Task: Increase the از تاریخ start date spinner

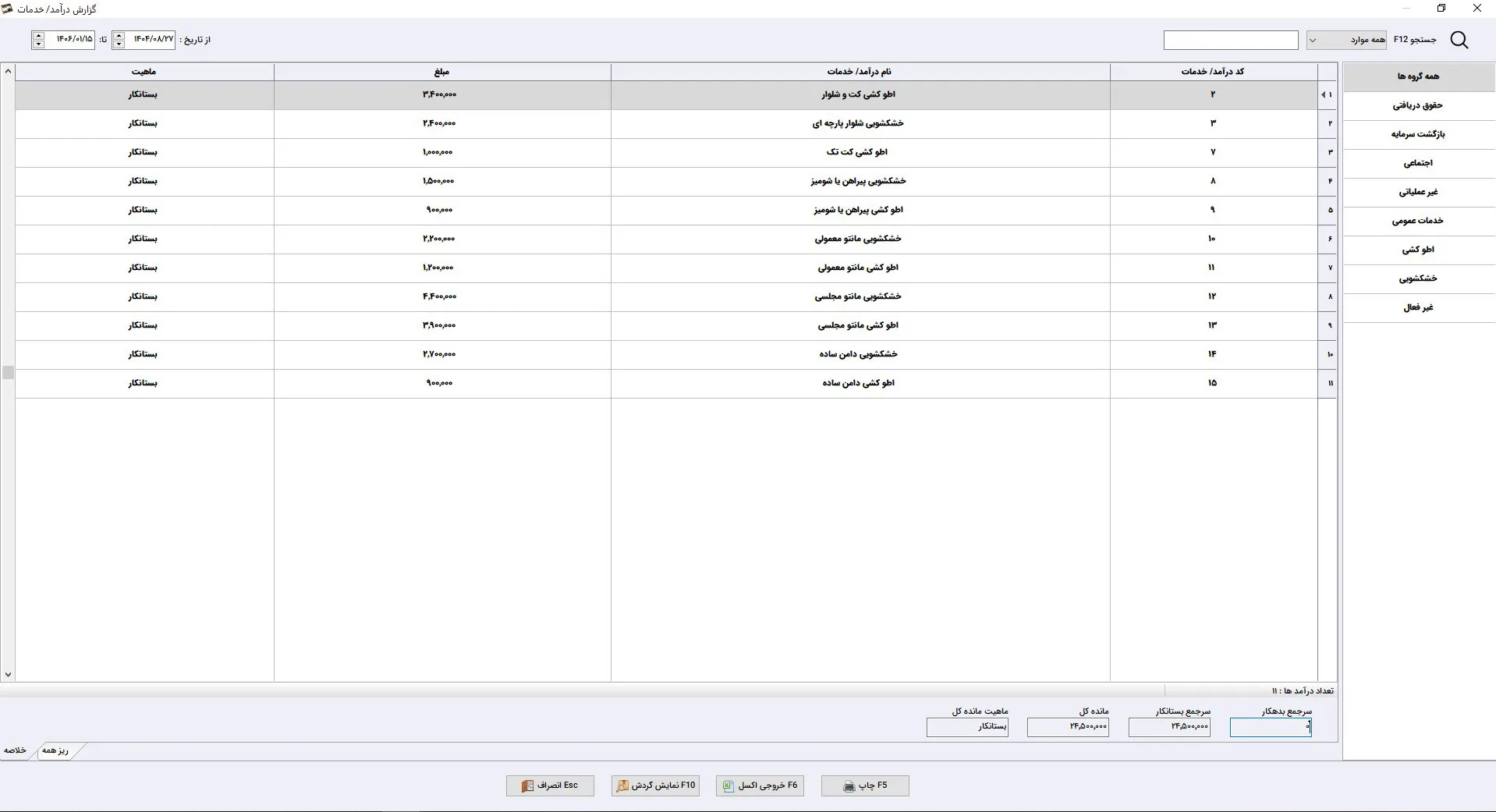Action: point(119,35)
